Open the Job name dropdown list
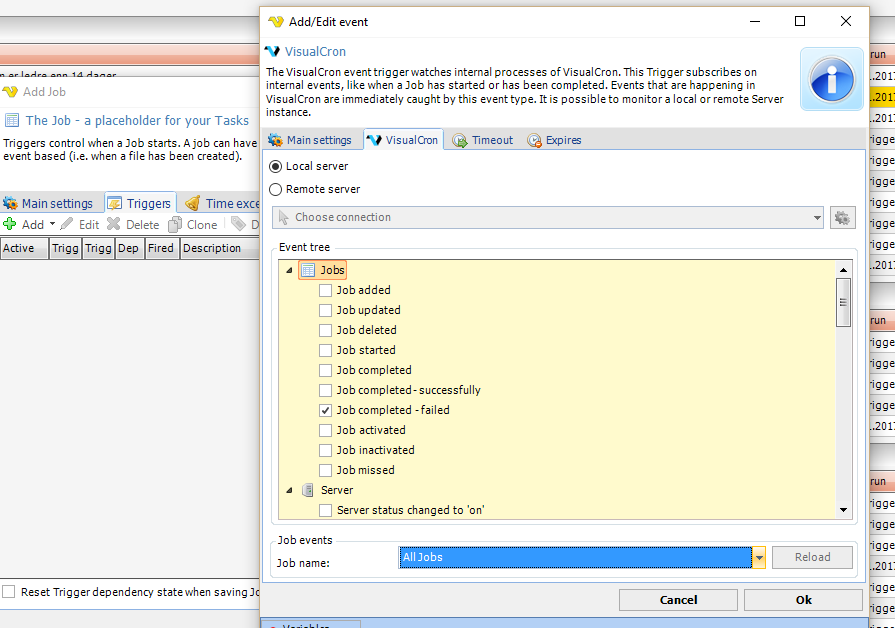 (759, 558)
